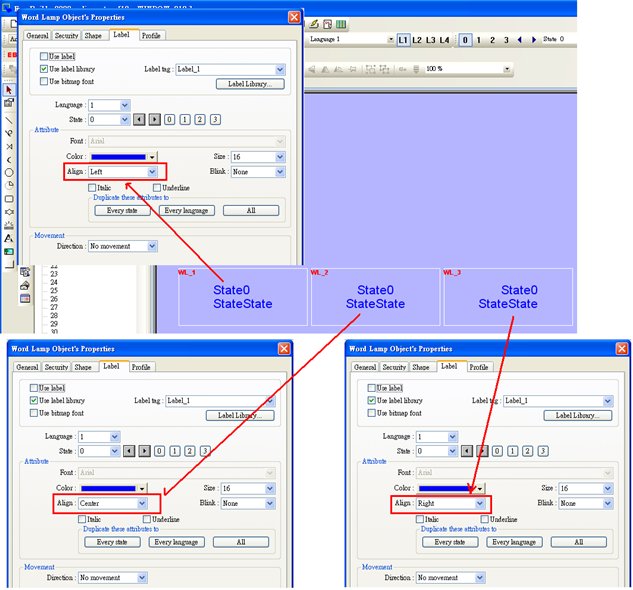Select the ellipse drawing tool

(x=9, y=172)
